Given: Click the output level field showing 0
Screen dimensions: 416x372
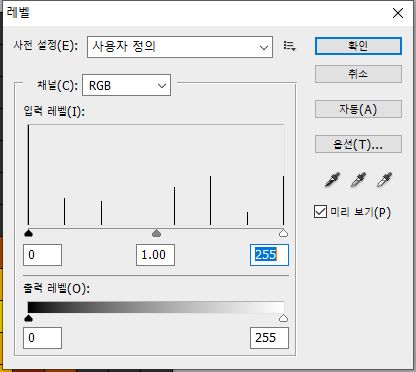Looking at the screenshot, I should point(42,338).
